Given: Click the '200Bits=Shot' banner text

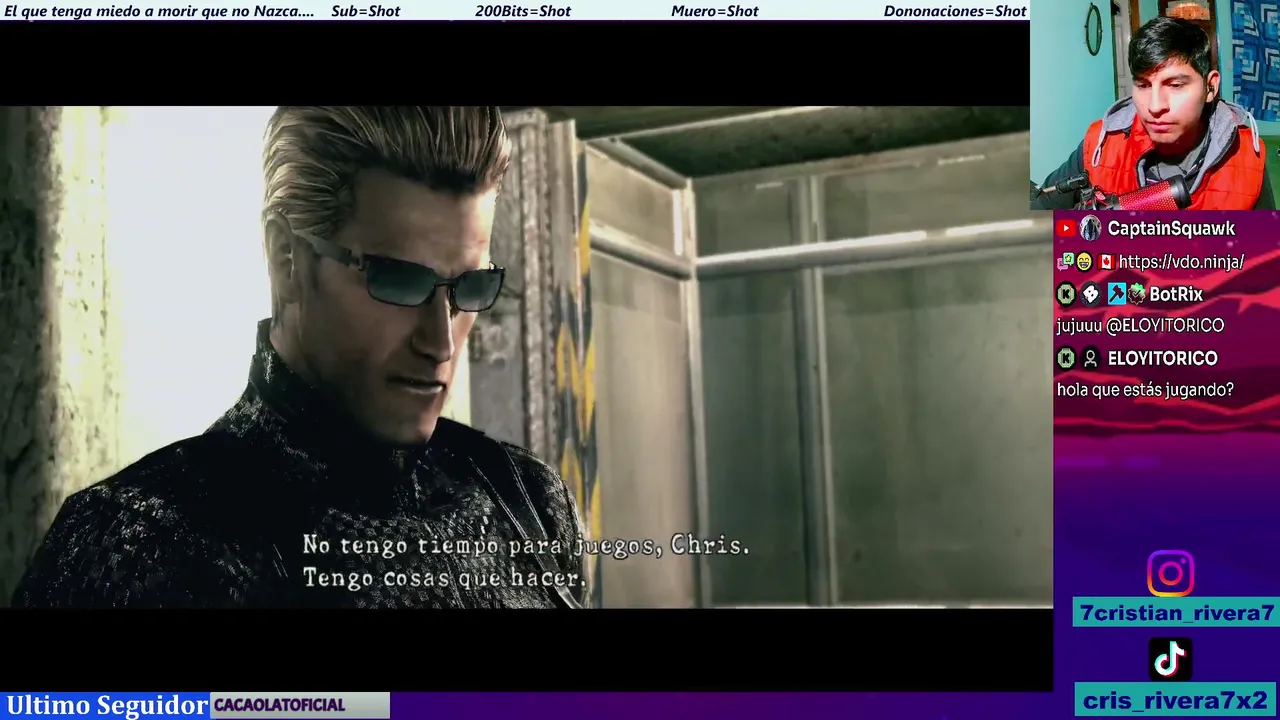Looking at the screenshot, I should tap(523, 11).
